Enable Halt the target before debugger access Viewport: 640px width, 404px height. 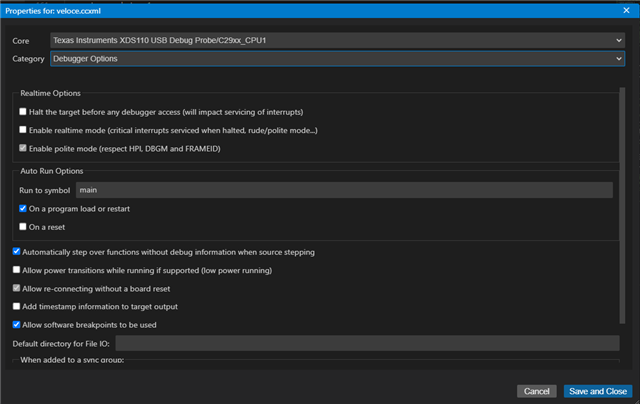(x=24, y=111)
